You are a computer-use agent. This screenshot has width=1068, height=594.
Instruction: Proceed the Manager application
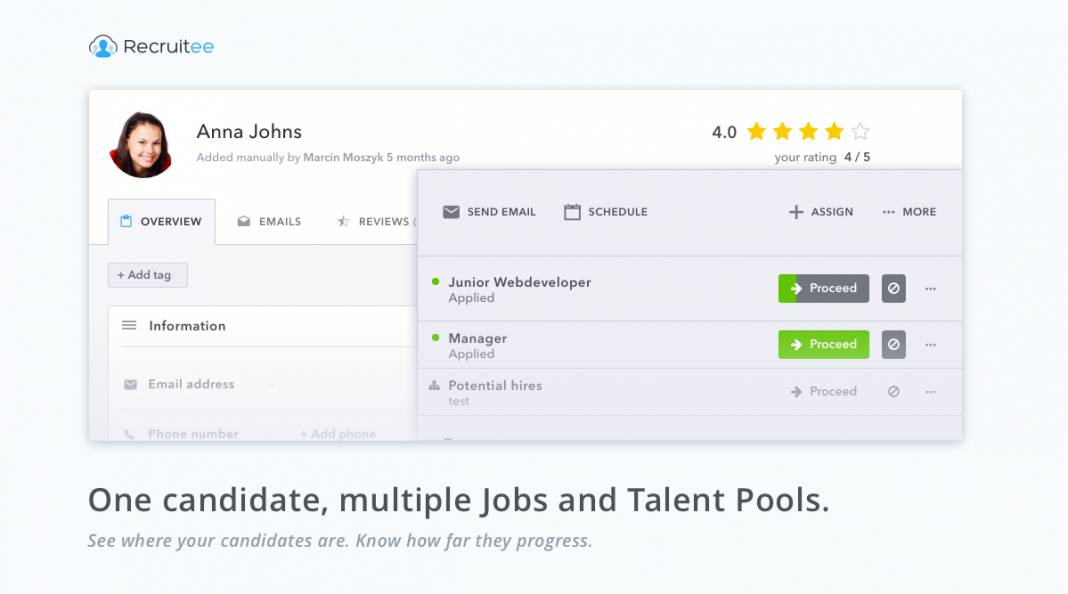point(823,344)
